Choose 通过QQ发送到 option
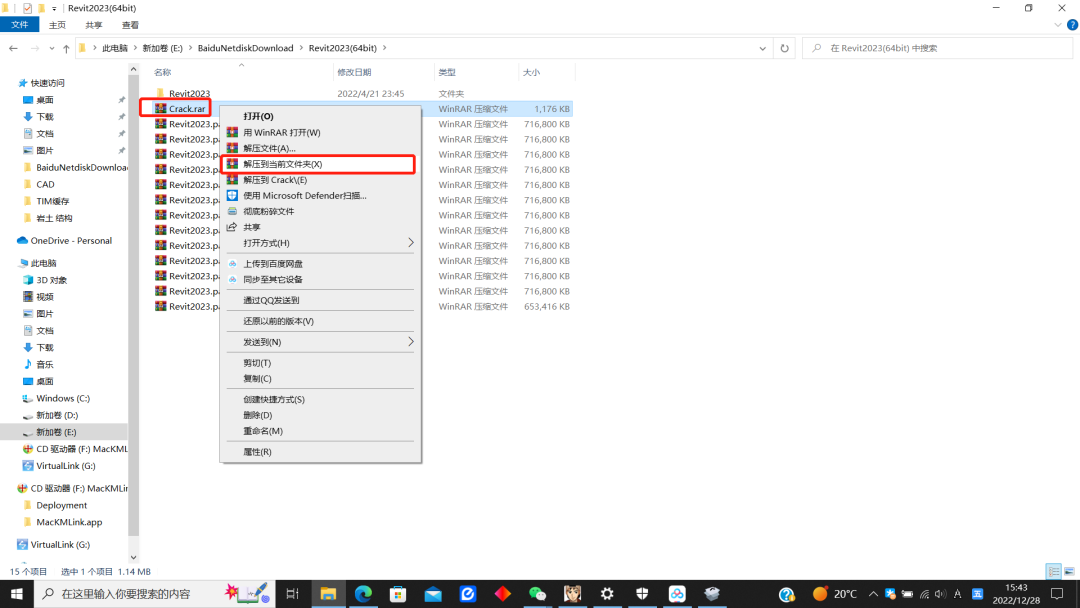Viewport: 1080px width, 608px height. [320, 300]
